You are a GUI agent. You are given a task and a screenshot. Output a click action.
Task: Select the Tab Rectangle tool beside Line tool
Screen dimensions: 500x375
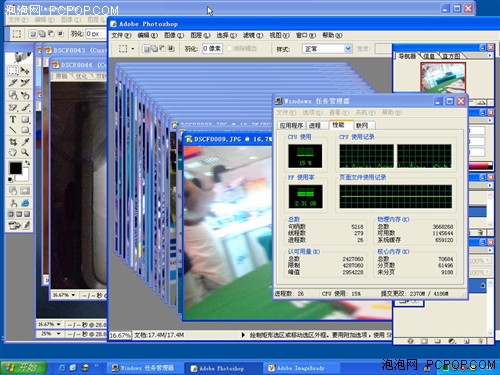25,130
